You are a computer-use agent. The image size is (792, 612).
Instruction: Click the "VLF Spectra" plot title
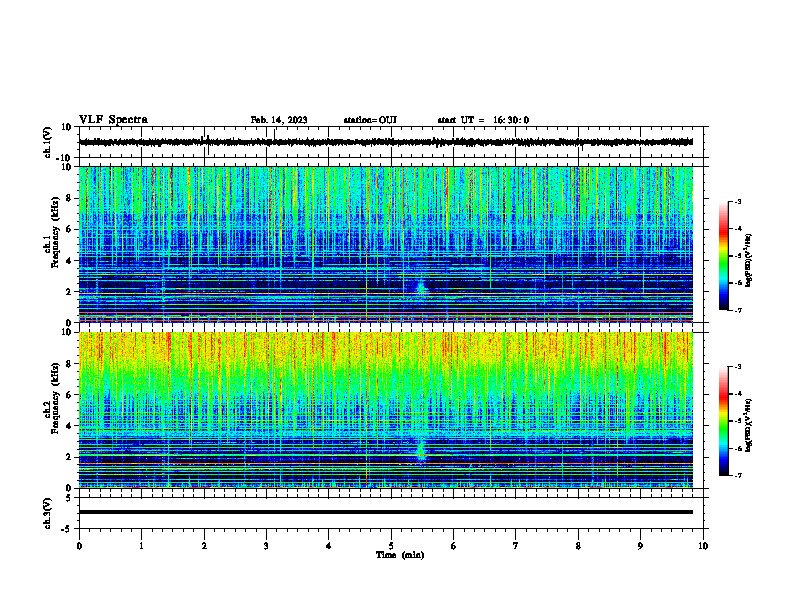click(113, 120)
